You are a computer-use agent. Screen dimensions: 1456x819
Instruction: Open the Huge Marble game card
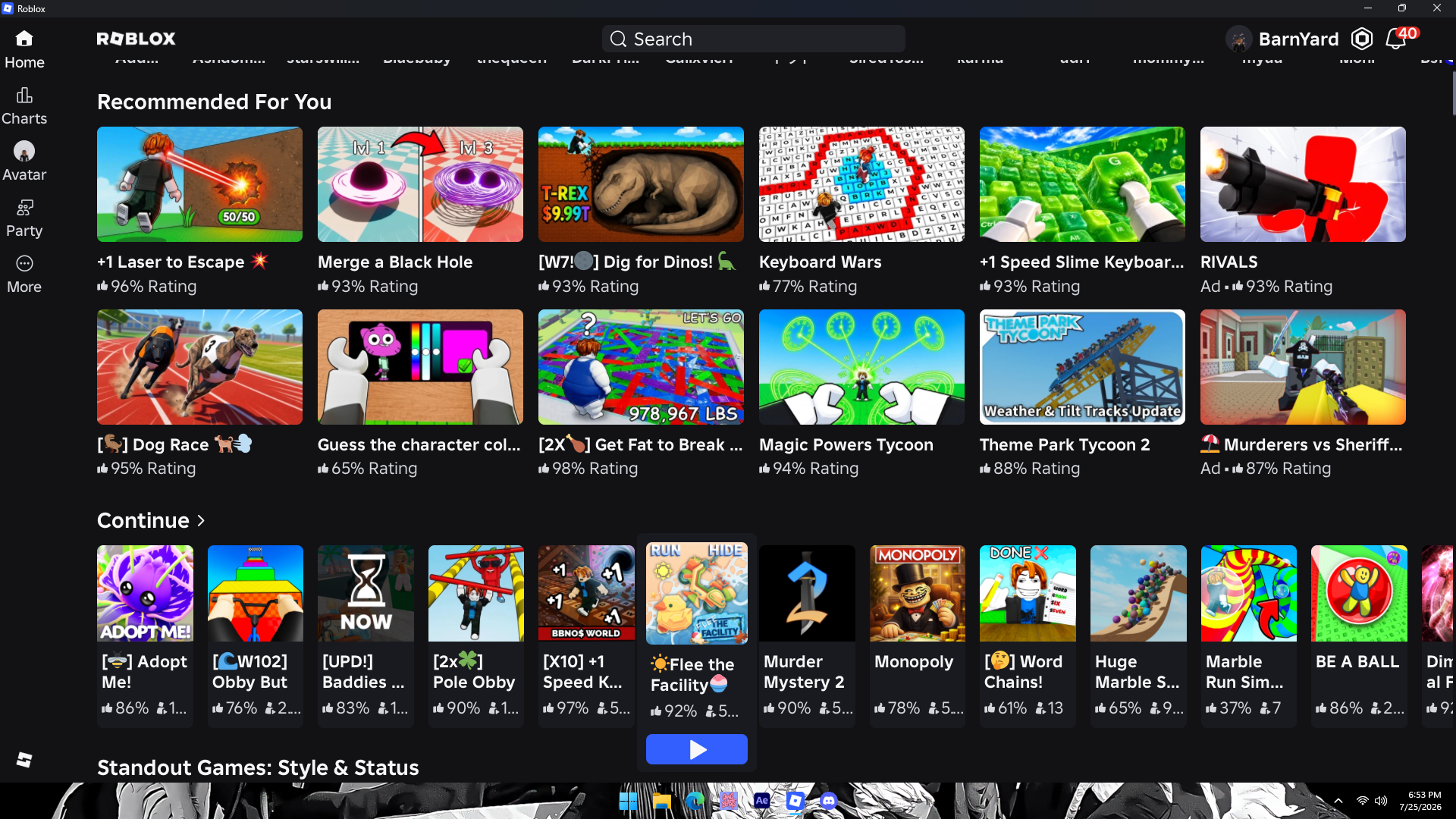(1138, 635)
